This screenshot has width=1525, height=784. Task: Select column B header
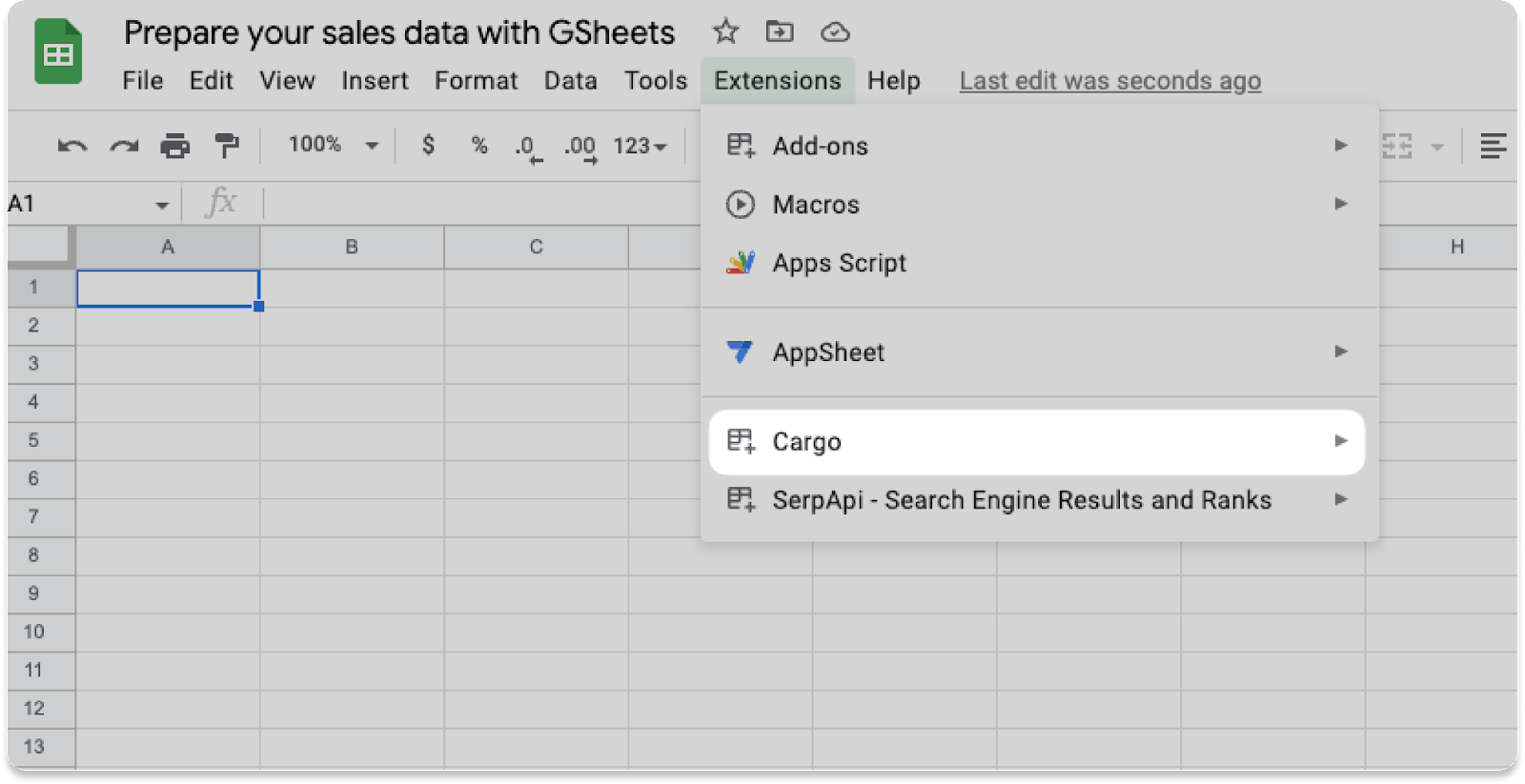tap(352, 247)
